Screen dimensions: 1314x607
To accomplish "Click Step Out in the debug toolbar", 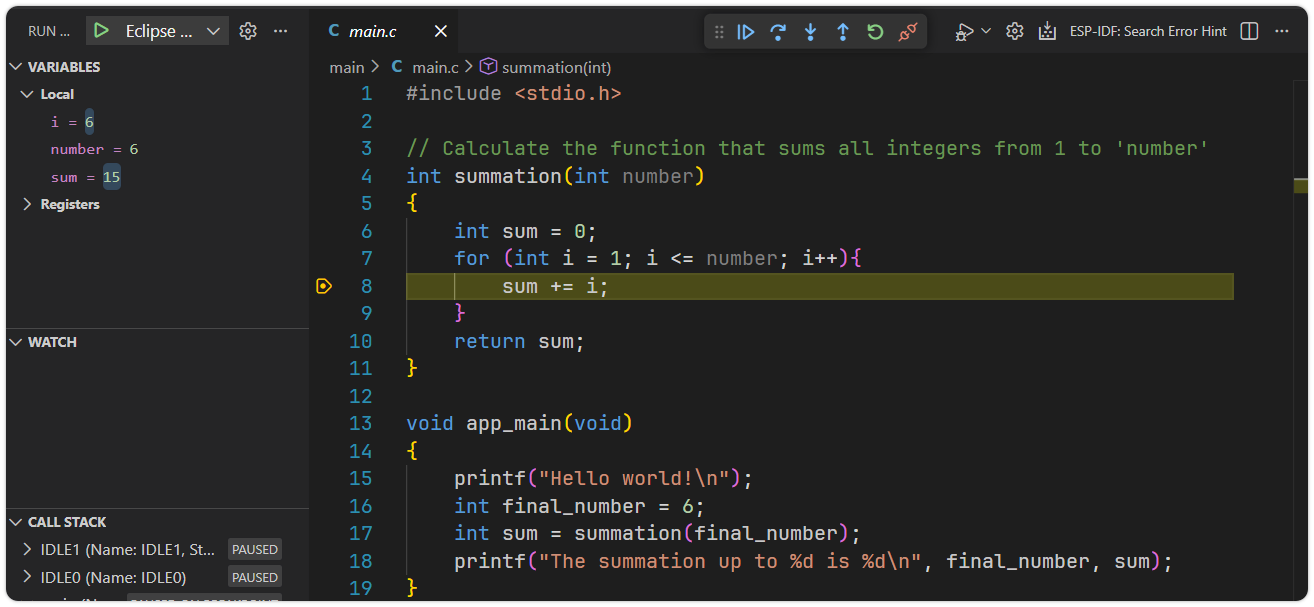I will (842, 31).
